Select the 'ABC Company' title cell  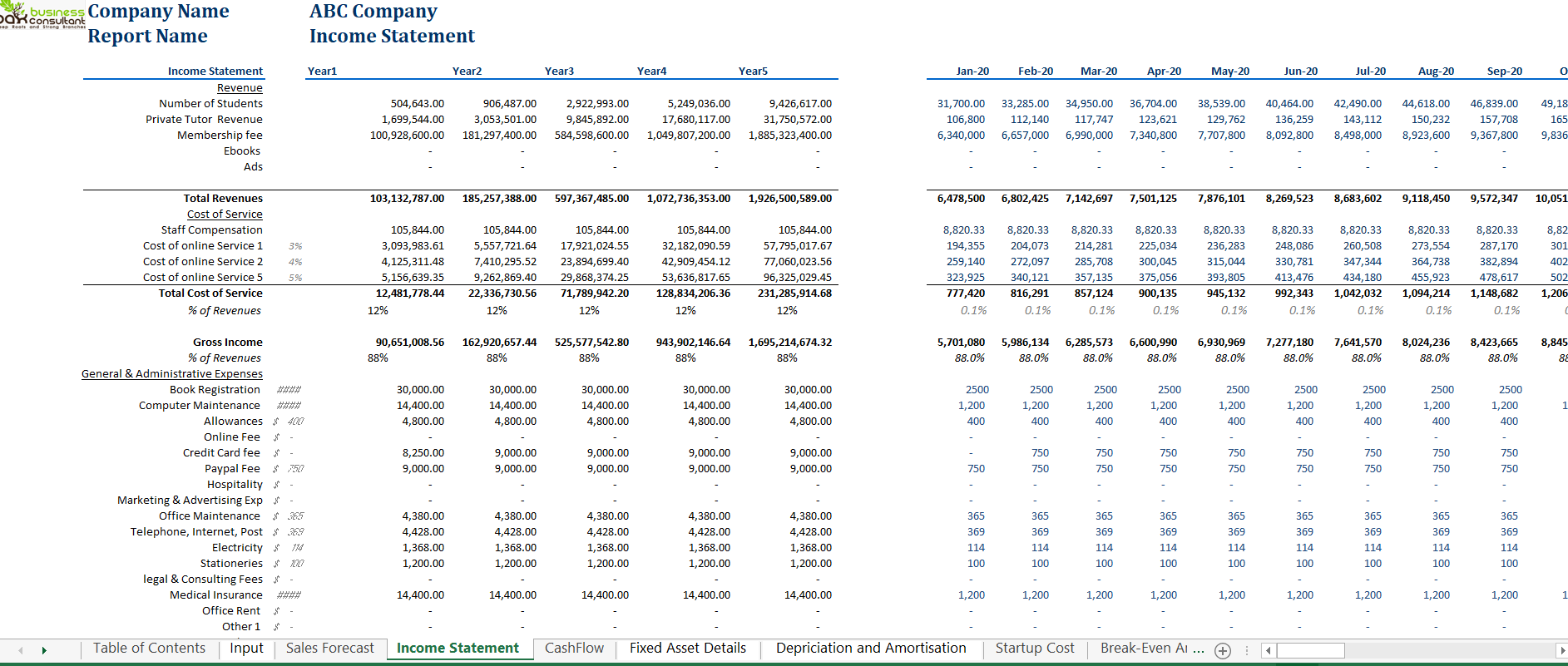click(x=373, y=12)
